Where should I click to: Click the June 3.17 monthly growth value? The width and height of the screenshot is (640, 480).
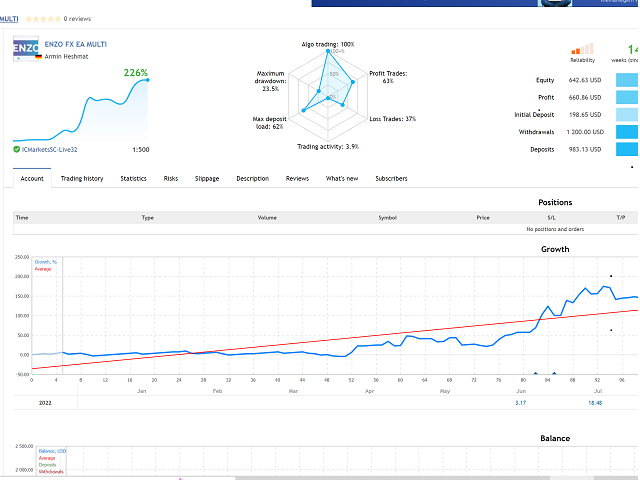[520, 403]
